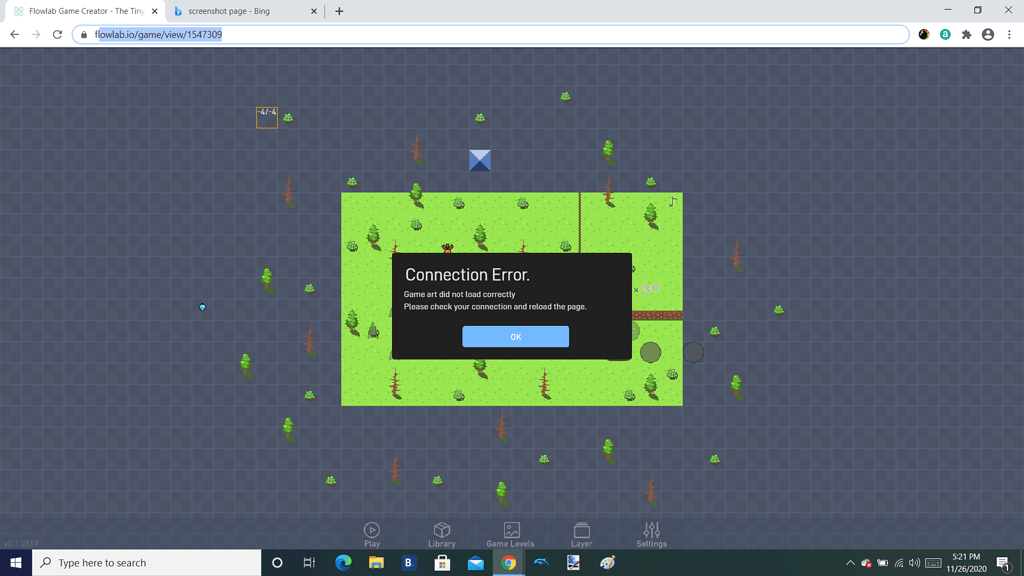The width and height of the screenshot is (1024, 576).
Task: Open File Explorer from the taskbar
Action: (x=376, y=562)
